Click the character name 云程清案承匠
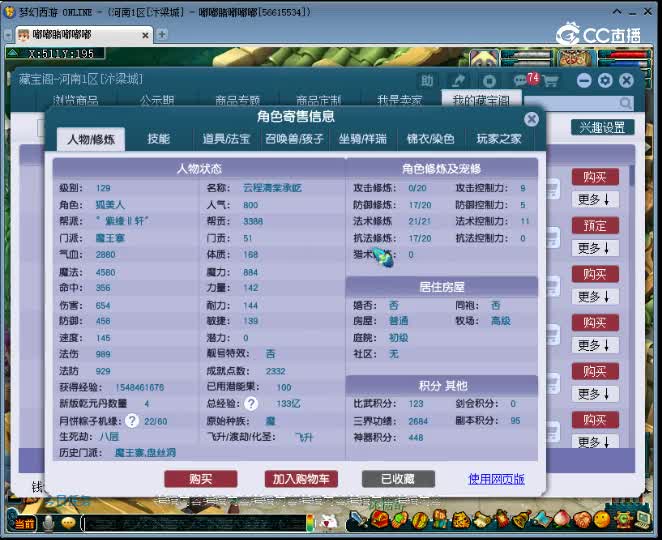The height and width of the screenshot is (540, 662). point(272,188)
